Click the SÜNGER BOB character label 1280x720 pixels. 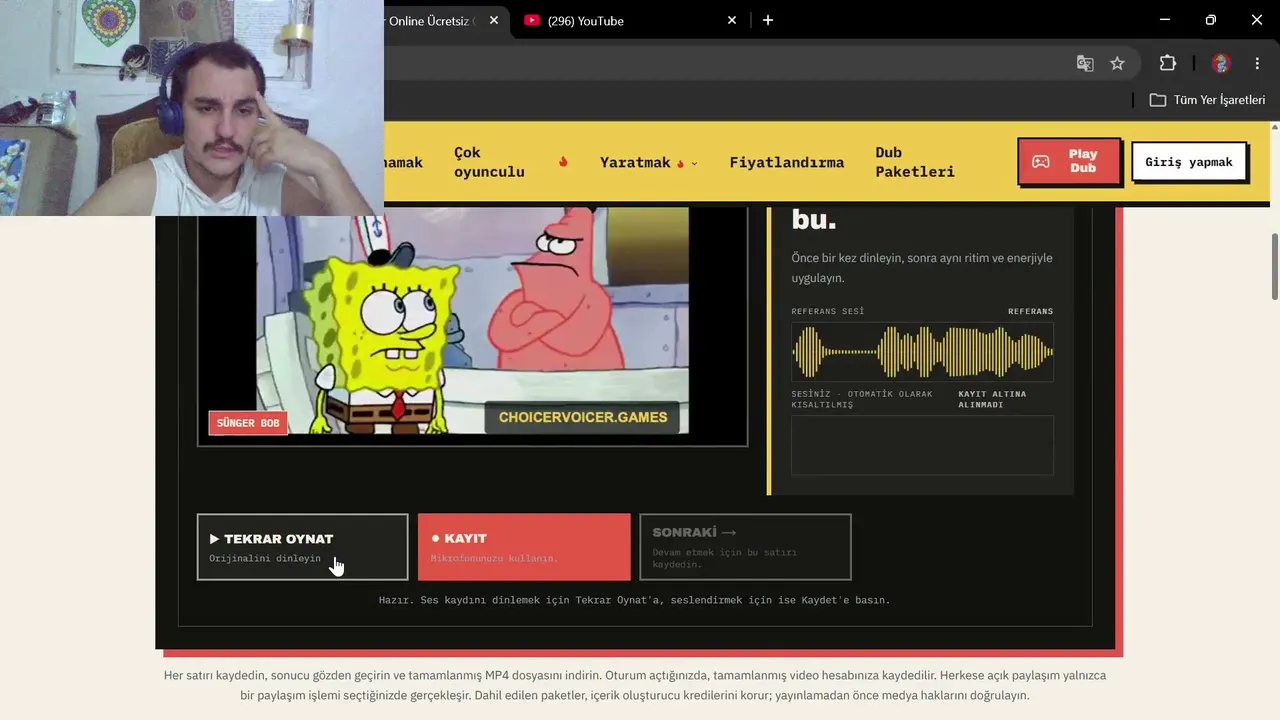pyautogui.click(x=248, y=423)
